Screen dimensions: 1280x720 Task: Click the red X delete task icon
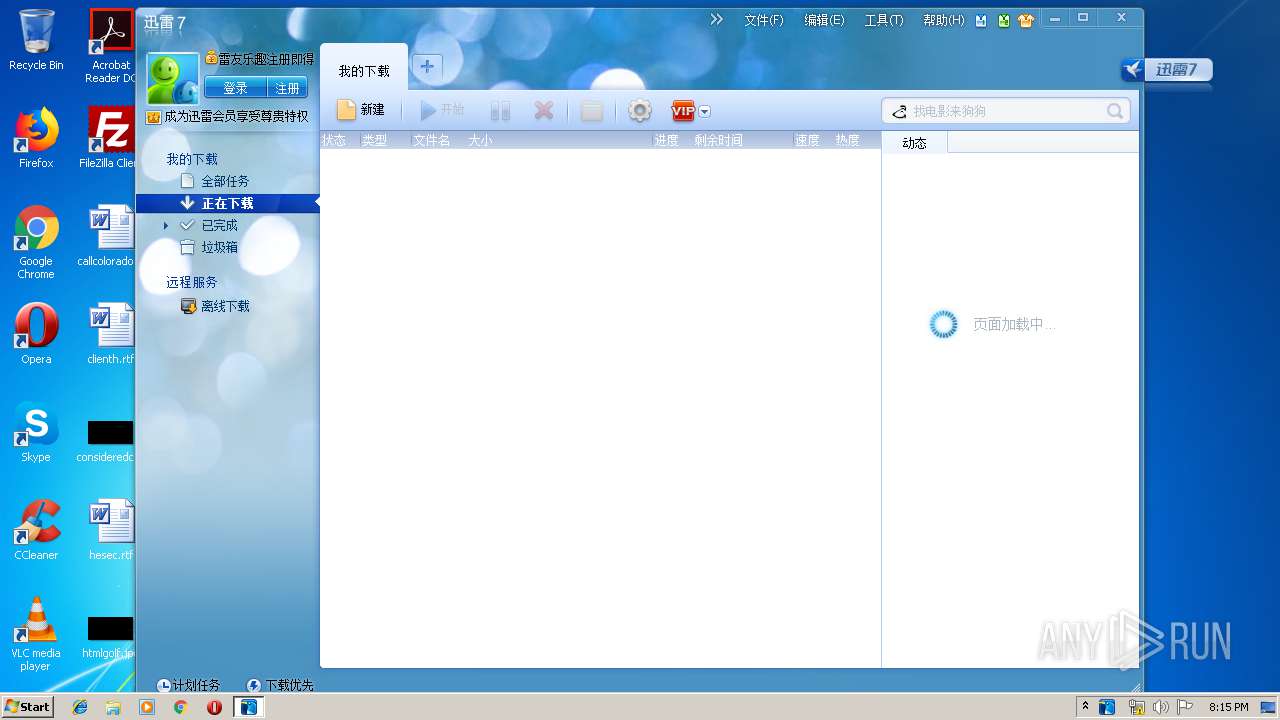pyautogui.click(x=544, y=111)
